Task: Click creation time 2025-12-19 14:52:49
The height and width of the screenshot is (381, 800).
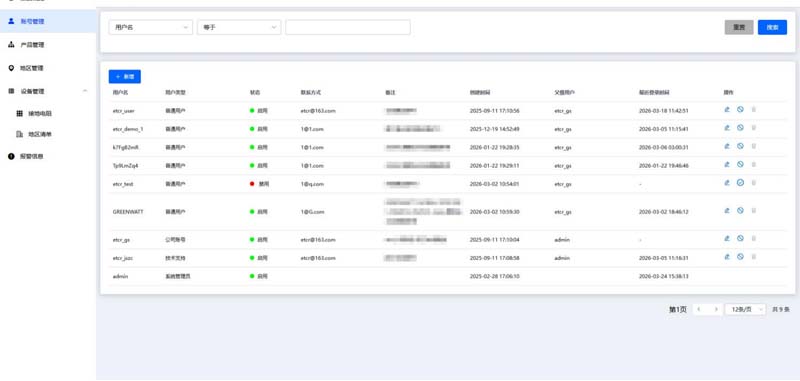Action: point(494,129)
